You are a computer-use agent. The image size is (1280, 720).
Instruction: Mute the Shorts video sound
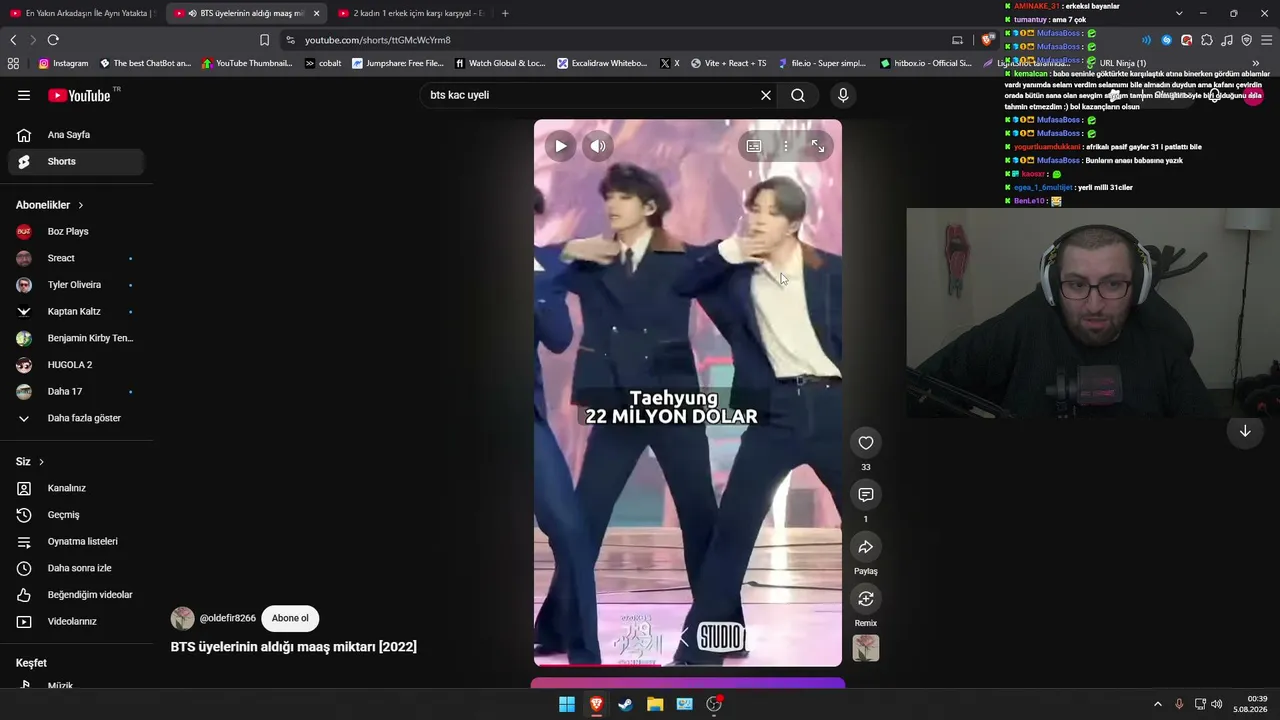tap(598, 146)
